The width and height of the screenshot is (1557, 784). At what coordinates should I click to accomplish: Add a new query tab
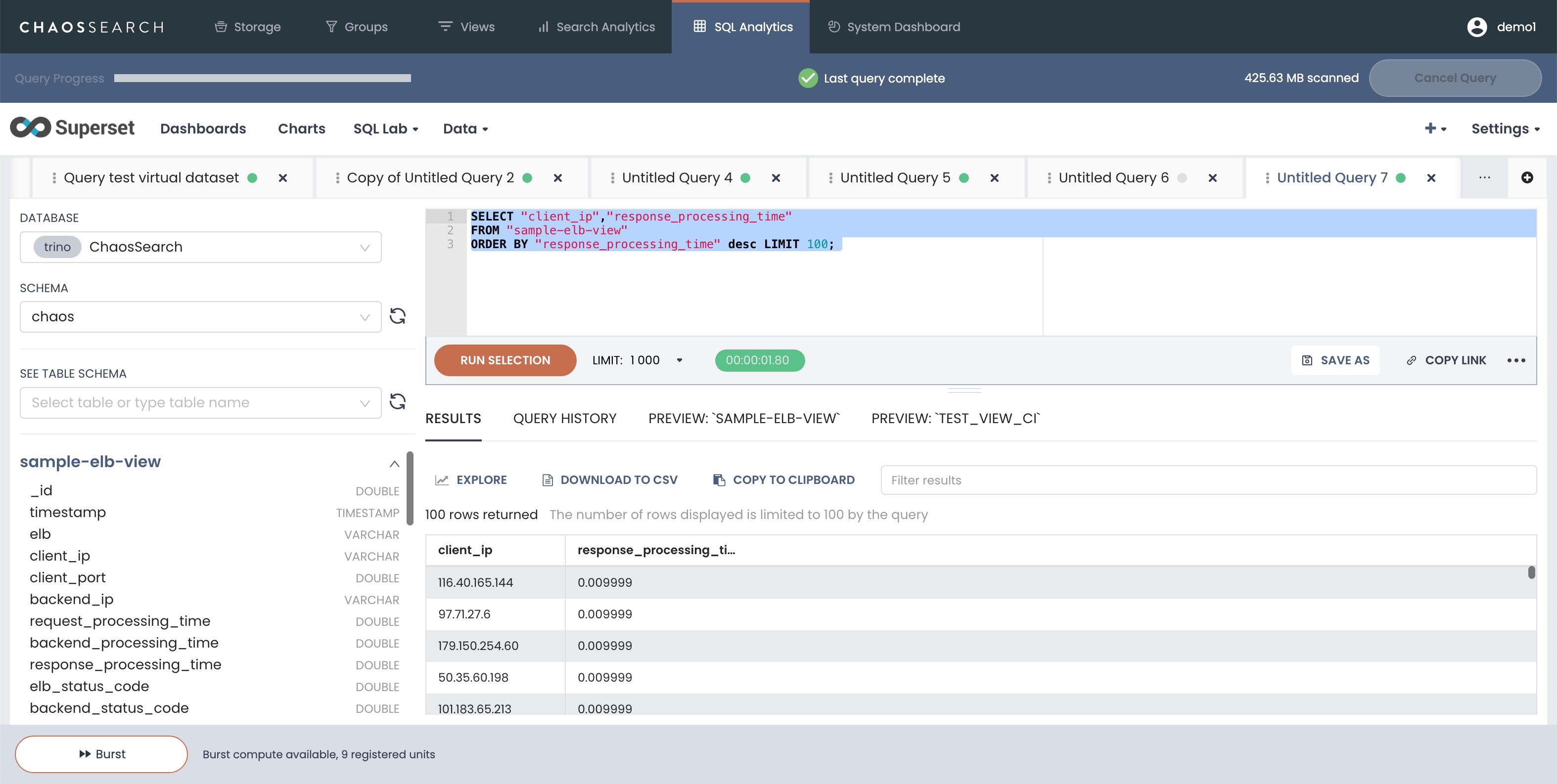point(1527,177)
